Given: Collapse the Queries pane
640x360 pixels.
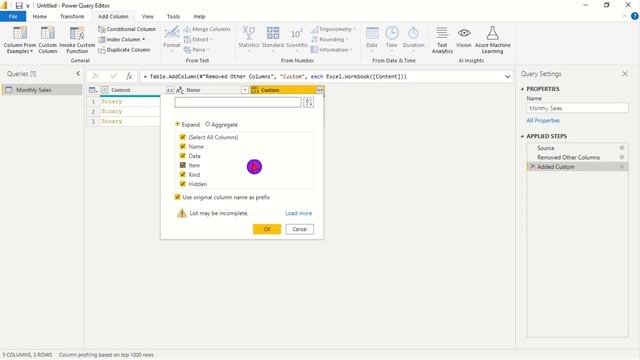Looking at the screenshot, I should point(78,73).
